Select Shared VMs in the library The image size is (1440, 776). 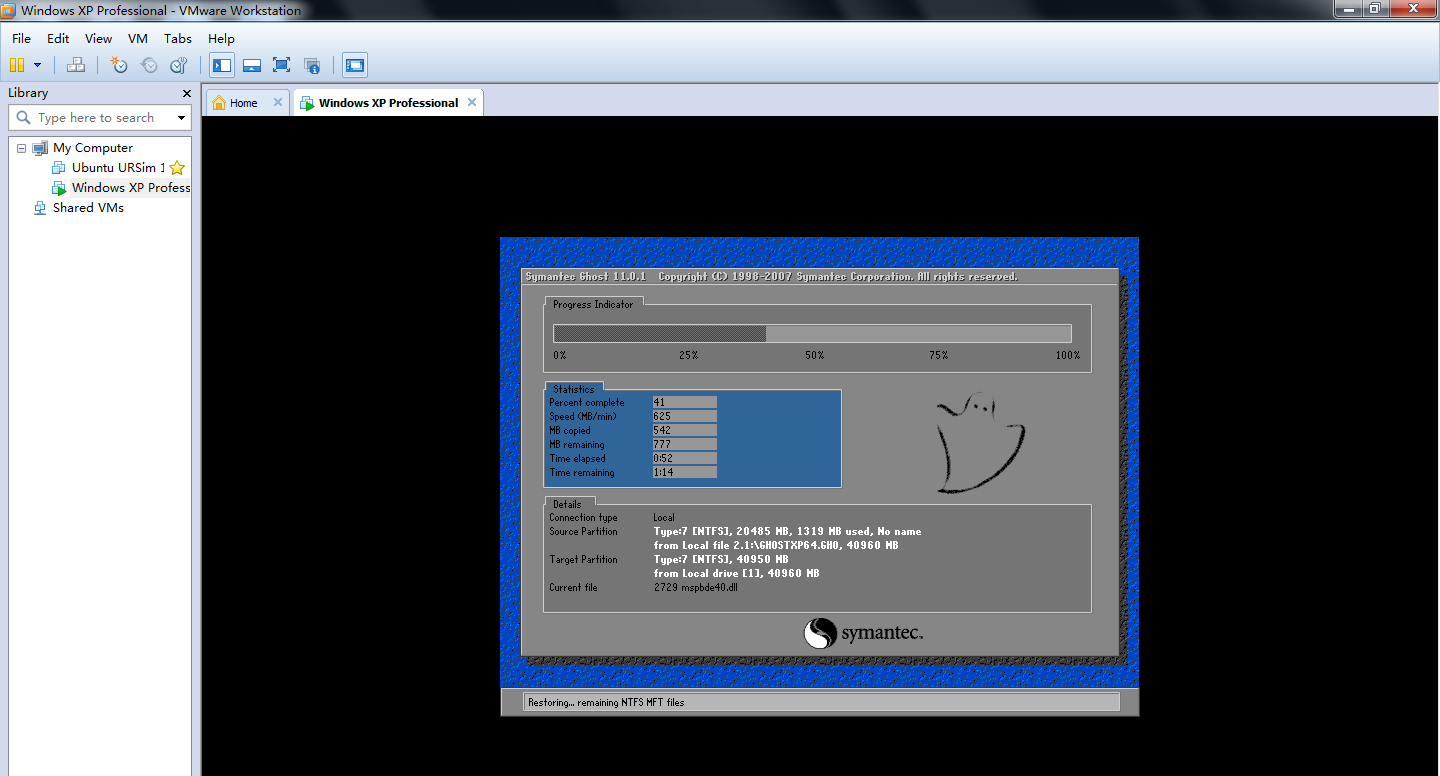click(x=88, y=207)
